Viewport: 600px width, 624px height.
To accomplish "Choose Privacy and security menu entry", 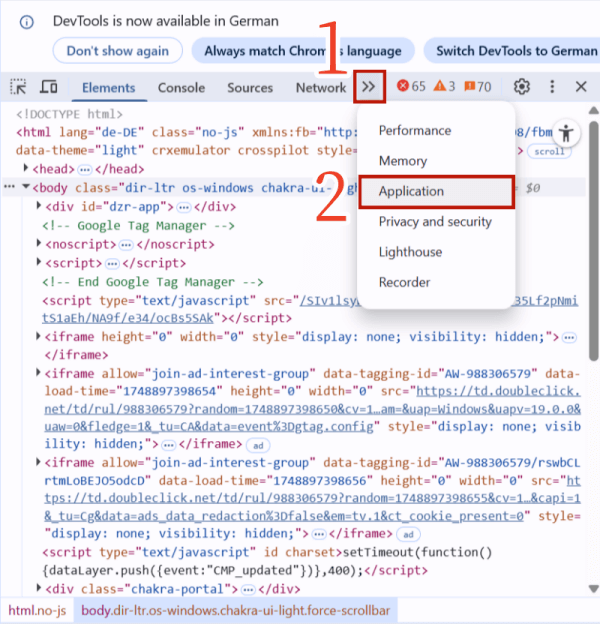I will point(436,222).
